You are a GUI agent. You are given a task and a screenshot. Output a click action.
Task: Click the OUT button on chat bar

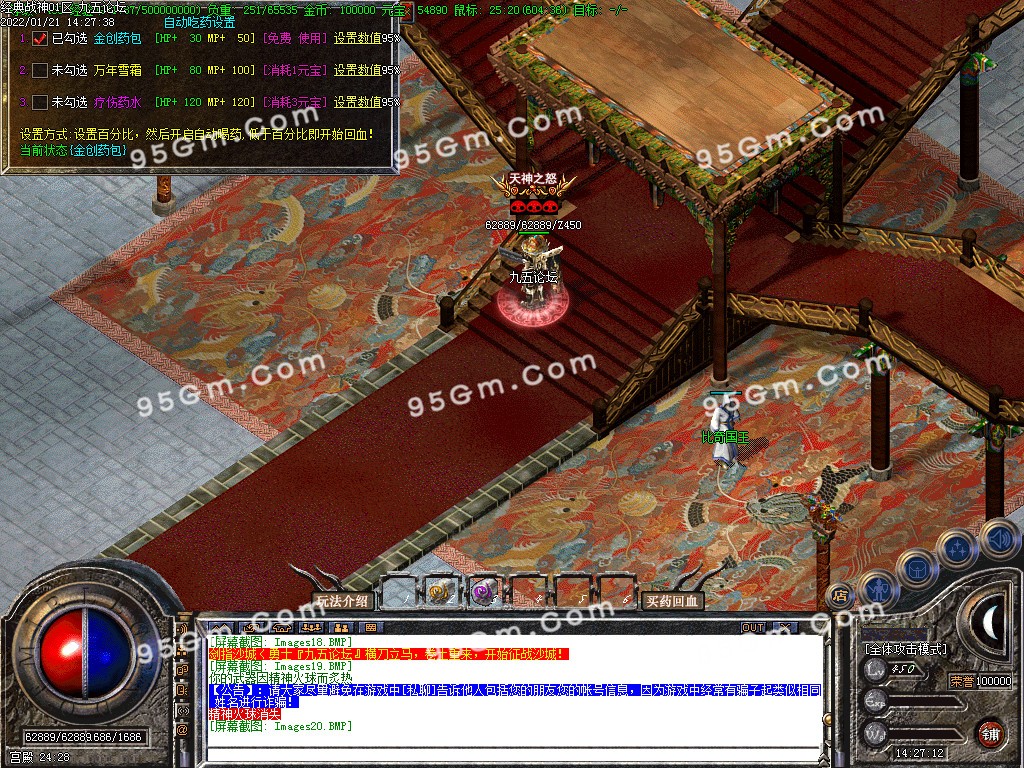coord(753,627)
